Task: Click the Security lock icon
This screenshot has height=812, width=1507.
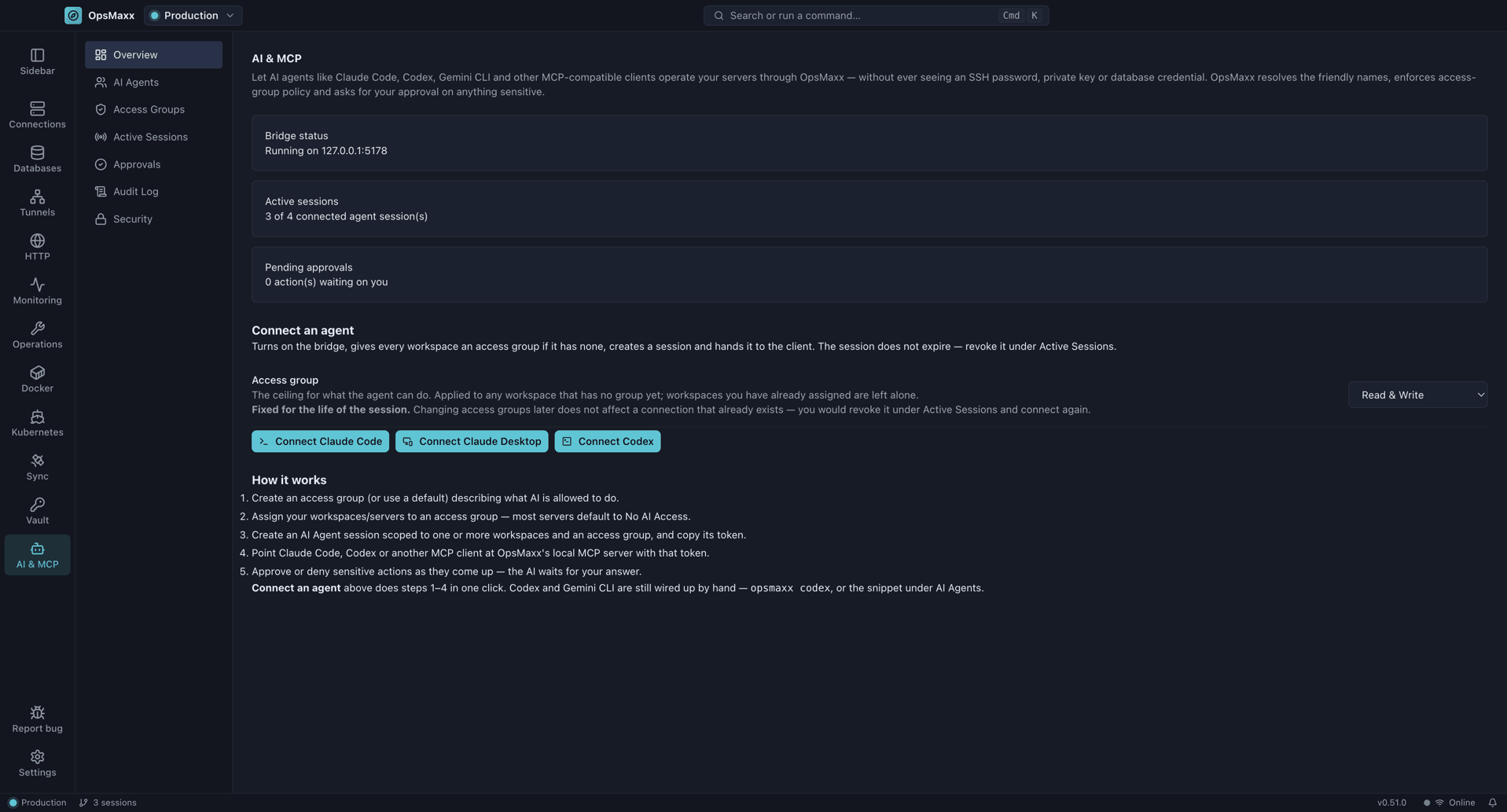Action: [101, 219]
